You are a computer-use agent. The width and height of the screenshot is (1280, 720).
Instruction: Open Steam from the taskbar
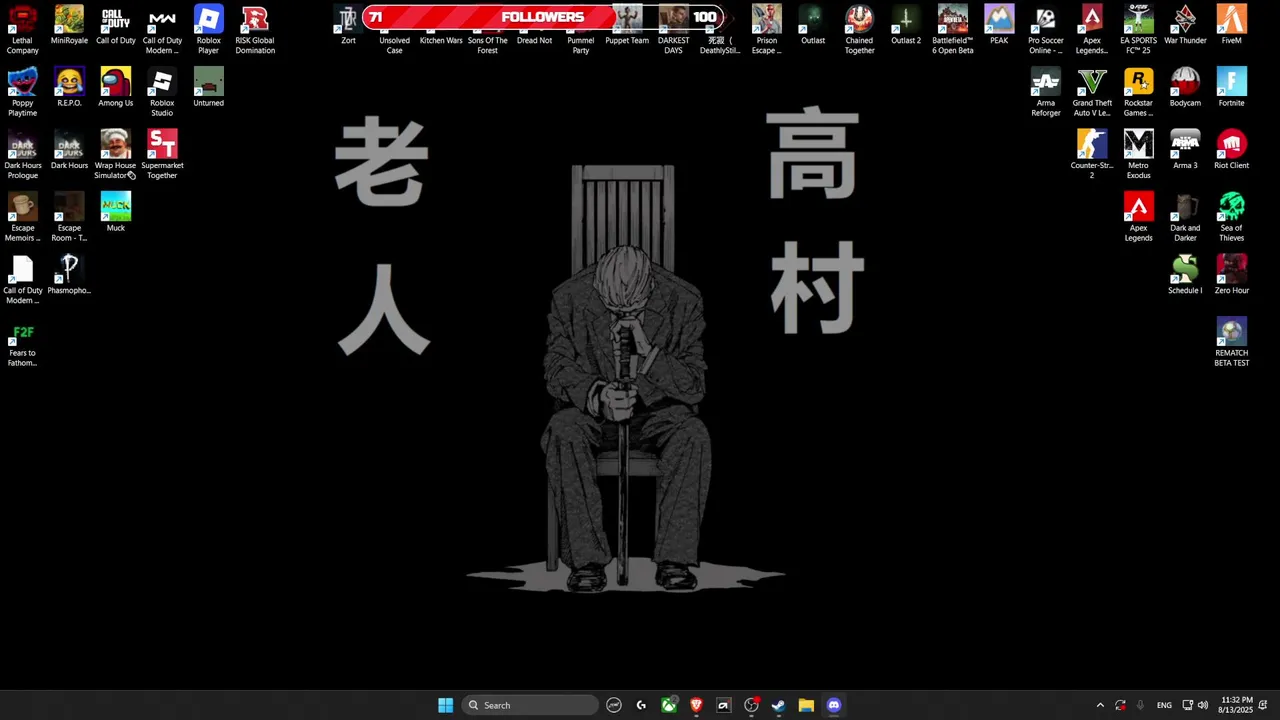tap(778, 705)
